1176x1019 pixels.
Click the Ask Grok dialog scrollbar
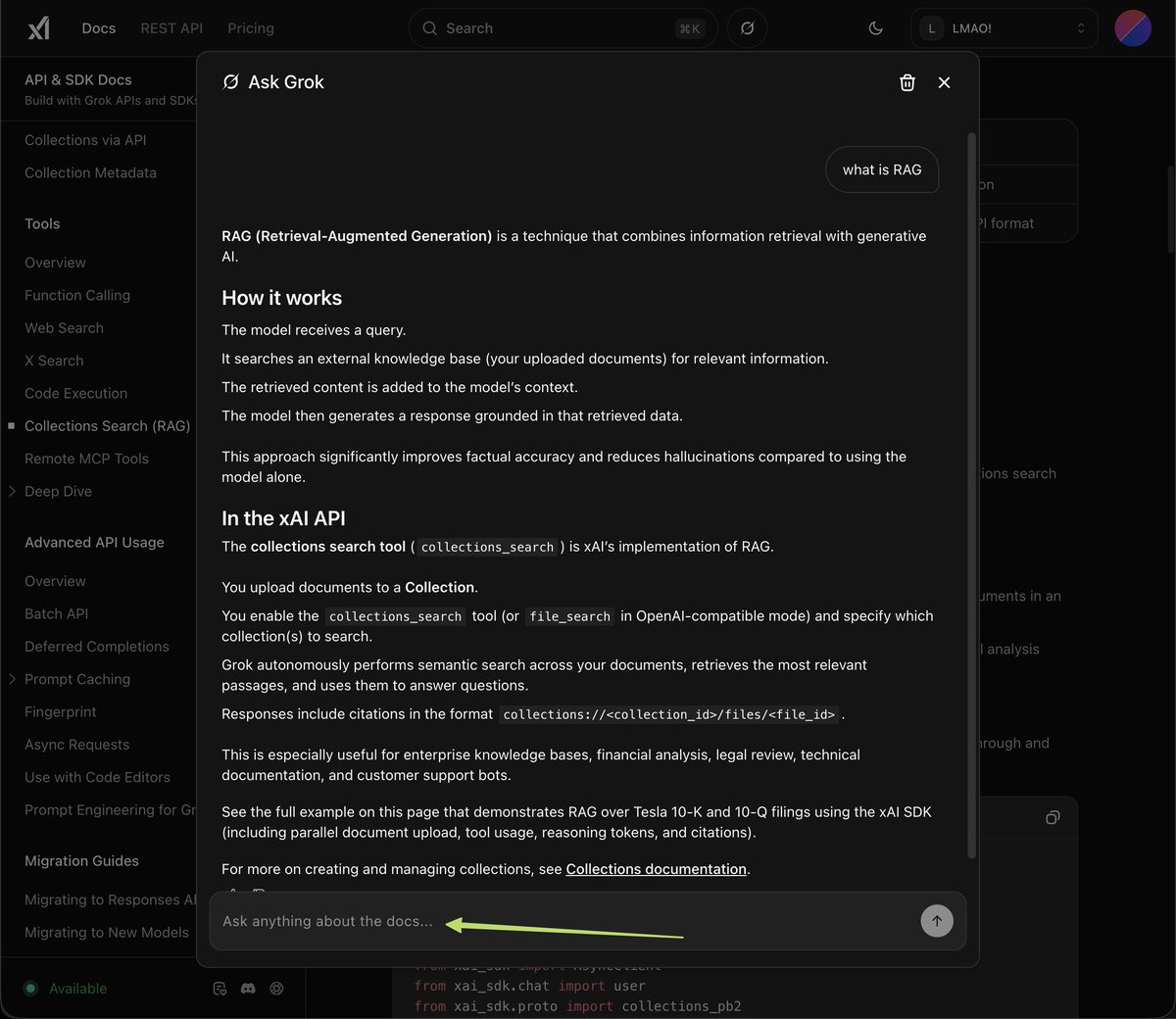(x=971, y=495)
